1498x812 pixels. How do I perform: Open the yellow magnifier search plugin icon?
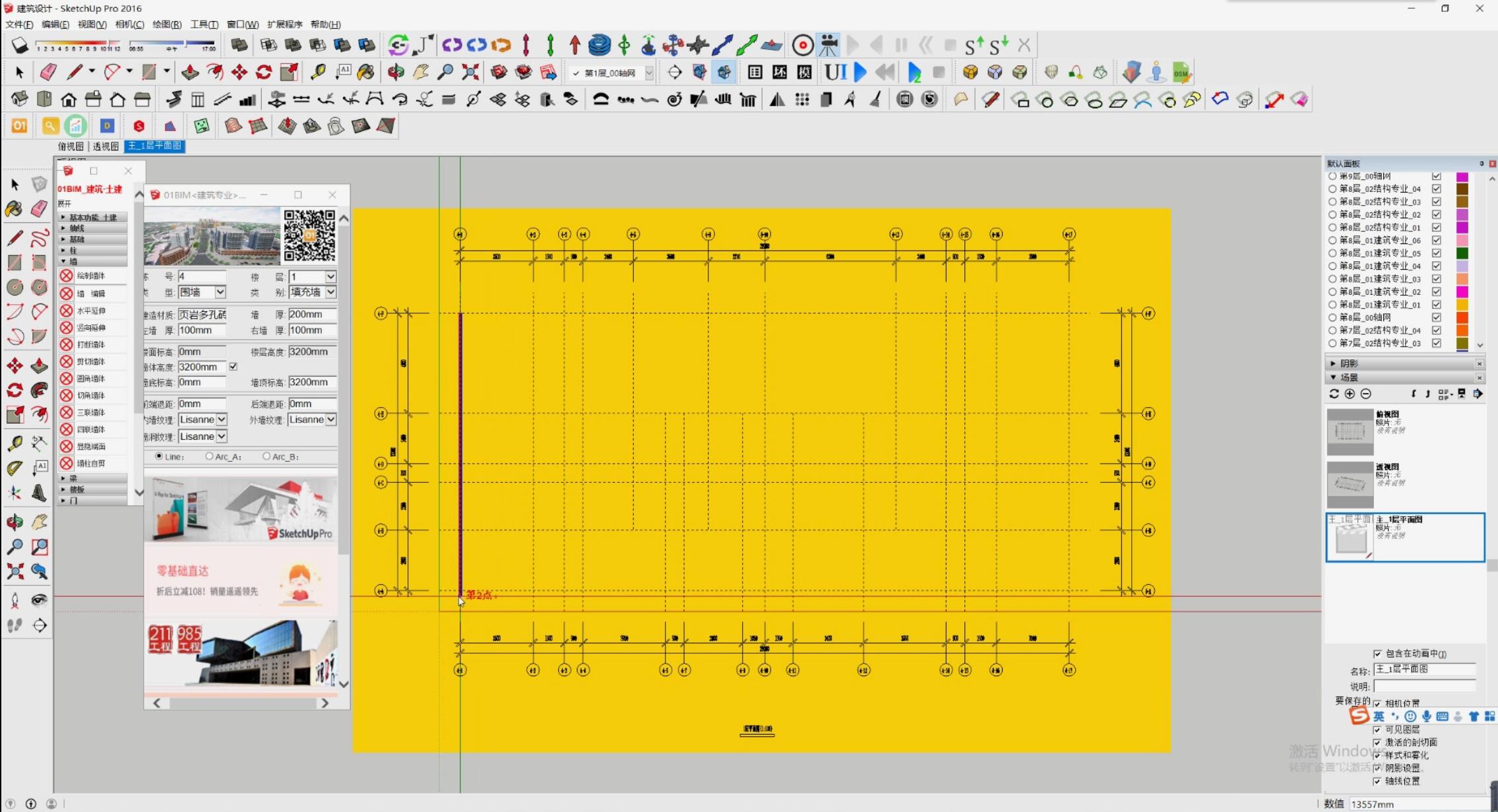pyautogui.click(x=50, y=125)
